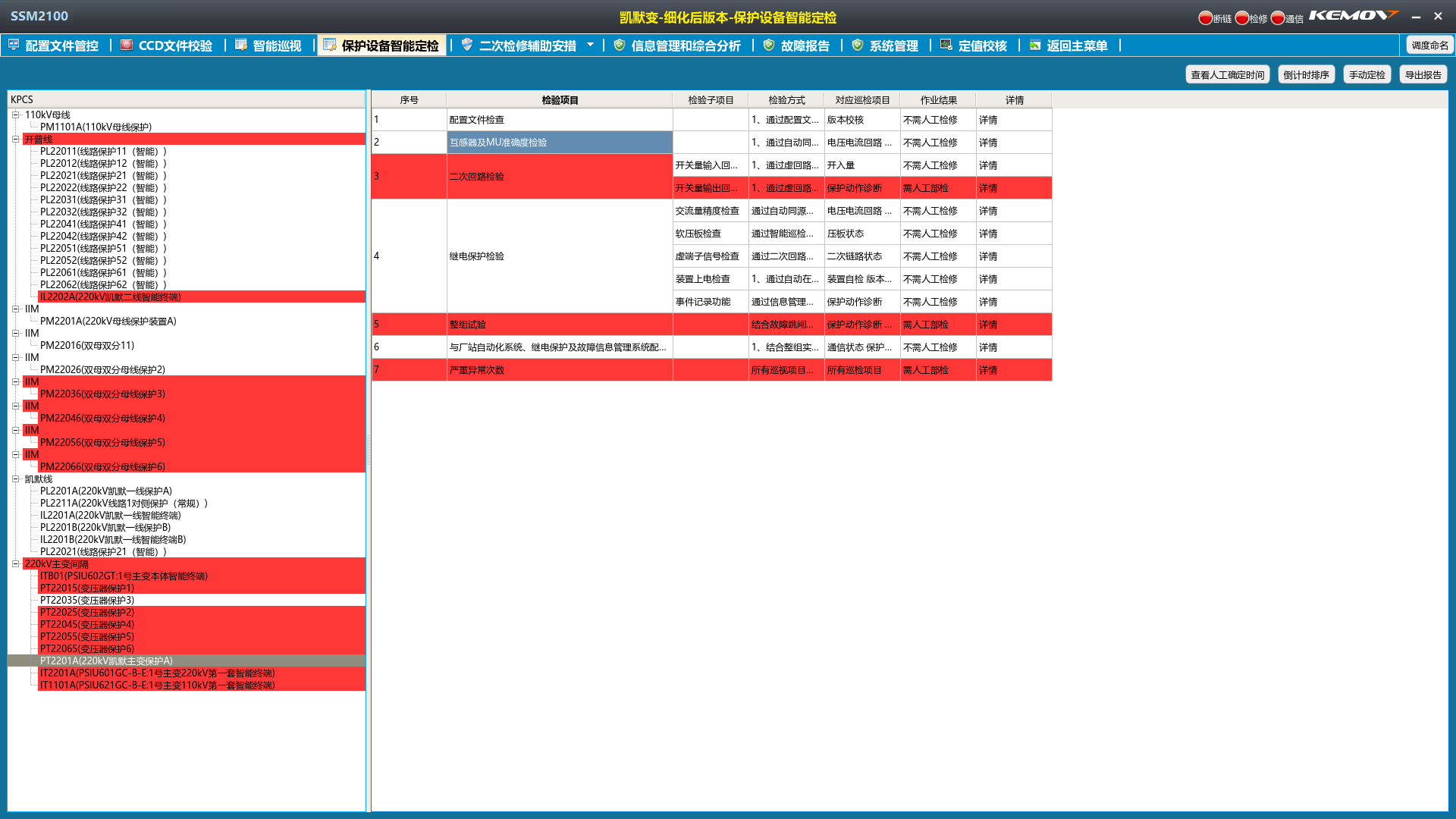Click the 智能巡视 toolbar icon
The image size is (1456, 819).
pyautogui.click(x=241, y=45)
